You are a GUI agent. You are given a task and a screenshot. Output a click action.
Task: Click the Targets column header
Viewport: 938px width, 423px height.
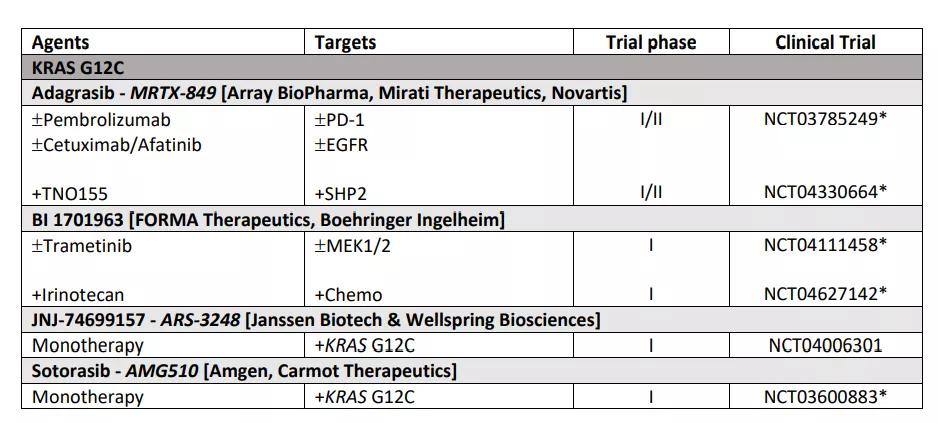coord(345,42)
